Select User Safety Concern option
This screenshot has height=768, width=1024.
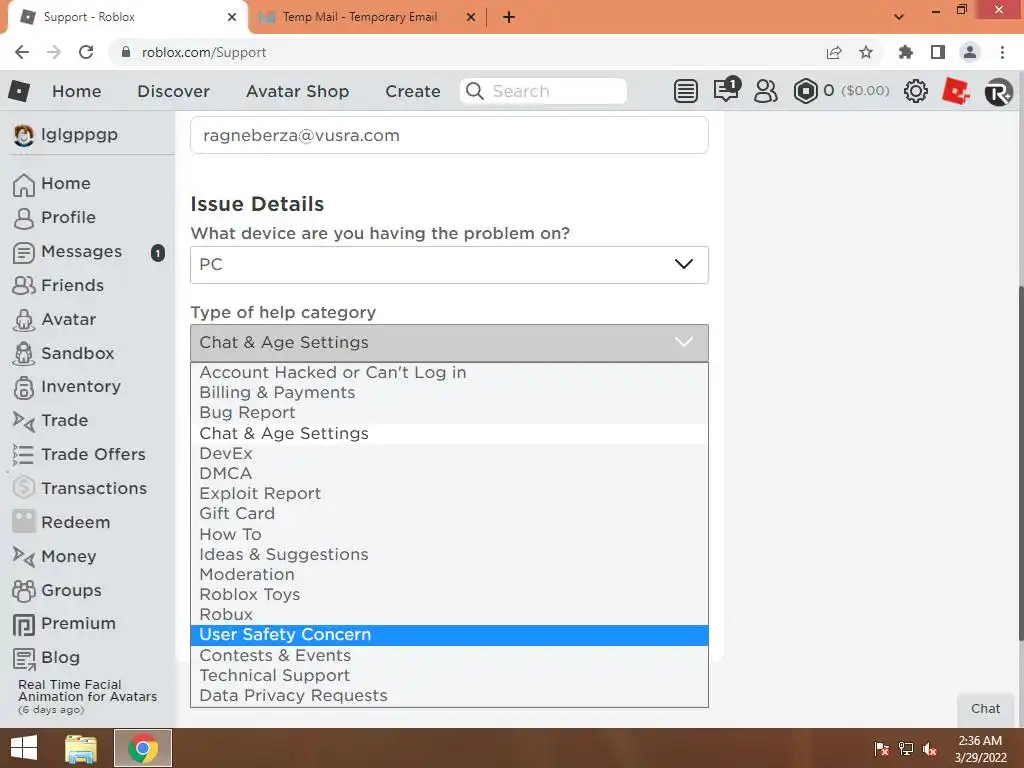coord(449,635)
